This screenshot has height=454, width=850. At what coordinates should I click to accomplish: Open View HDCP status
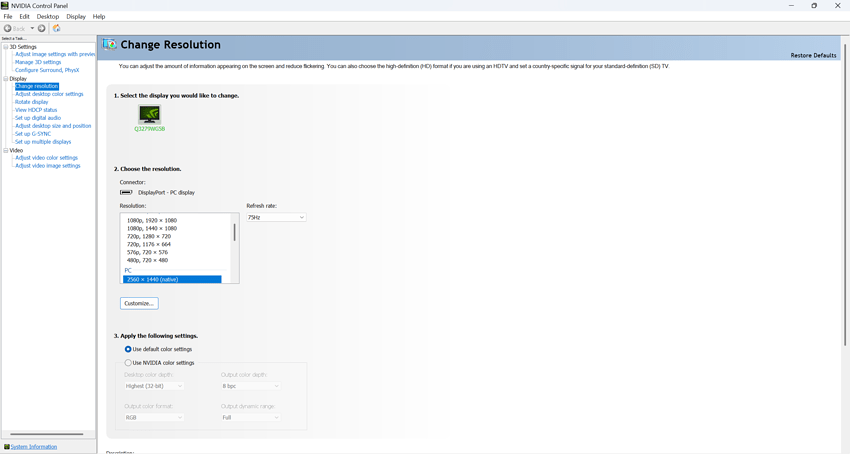(x=36, y=110)
